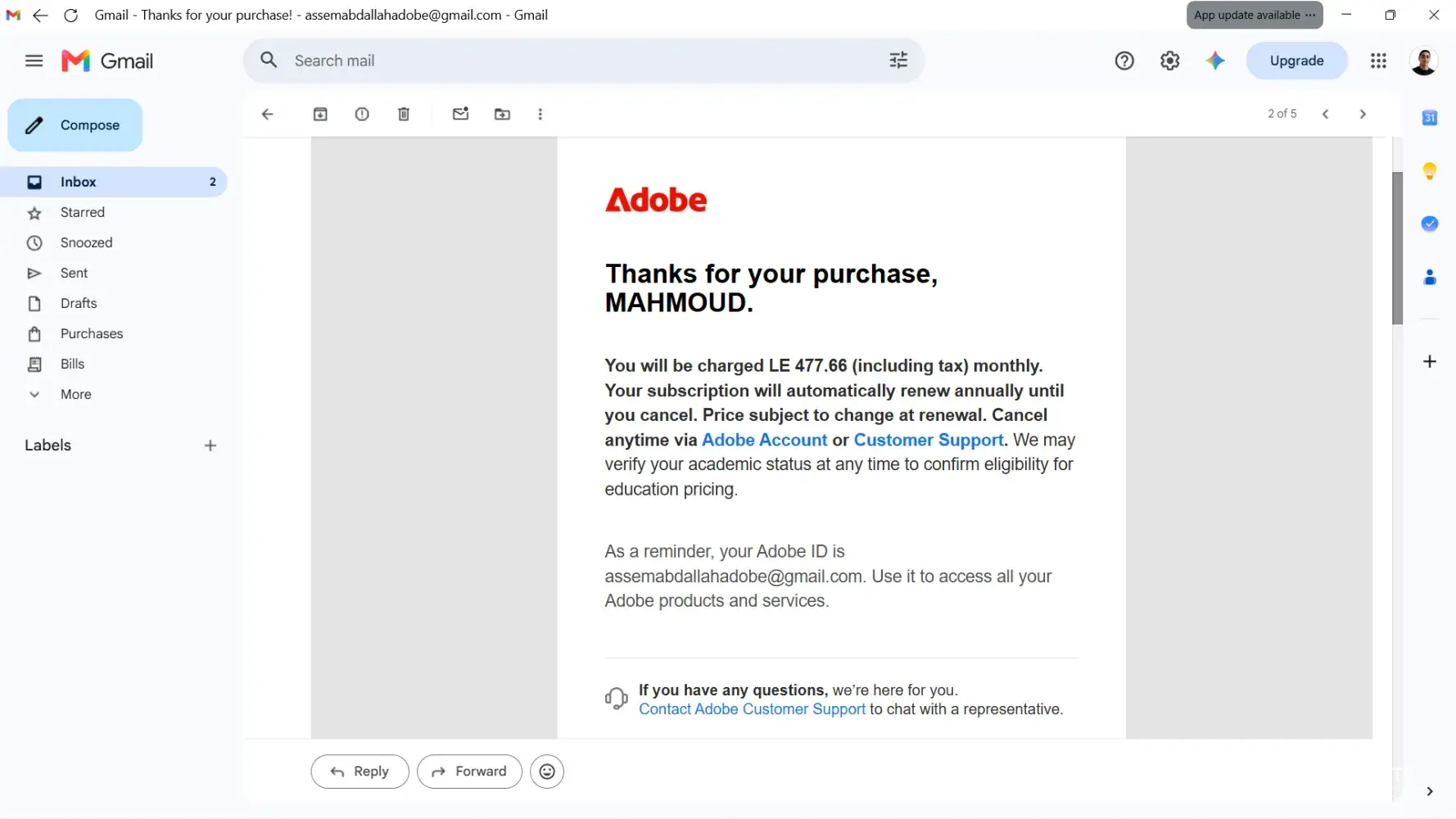1456x819 pixels.
Task: Reply to this email
Action: pyautogui.click(x=359, y=771)
